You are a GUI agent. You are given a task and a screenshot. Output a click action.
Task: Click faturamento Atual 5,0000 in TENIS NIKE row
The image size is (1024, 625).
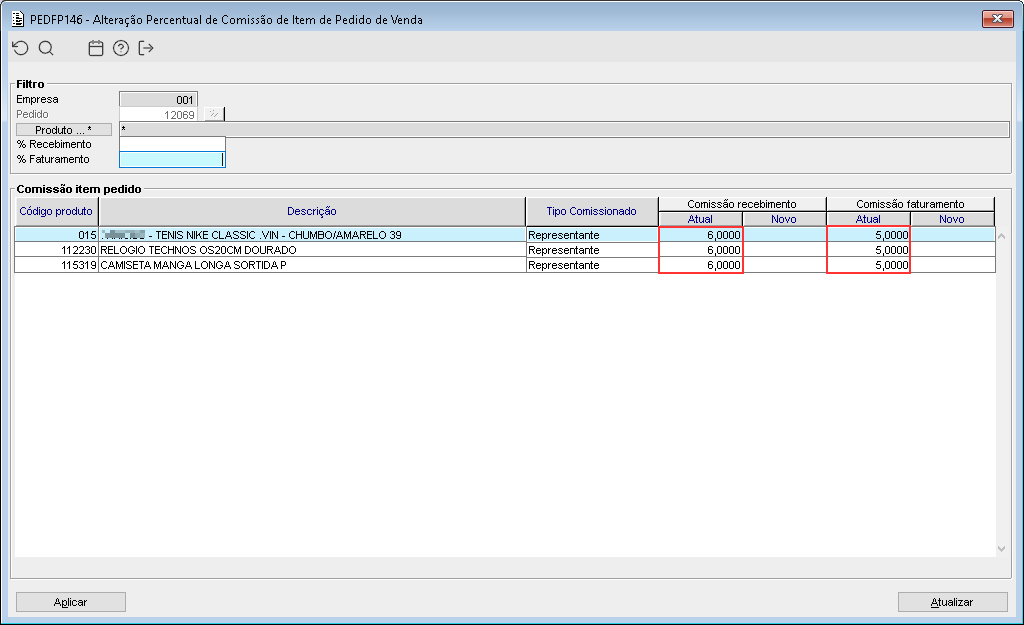tap(869, 235)
